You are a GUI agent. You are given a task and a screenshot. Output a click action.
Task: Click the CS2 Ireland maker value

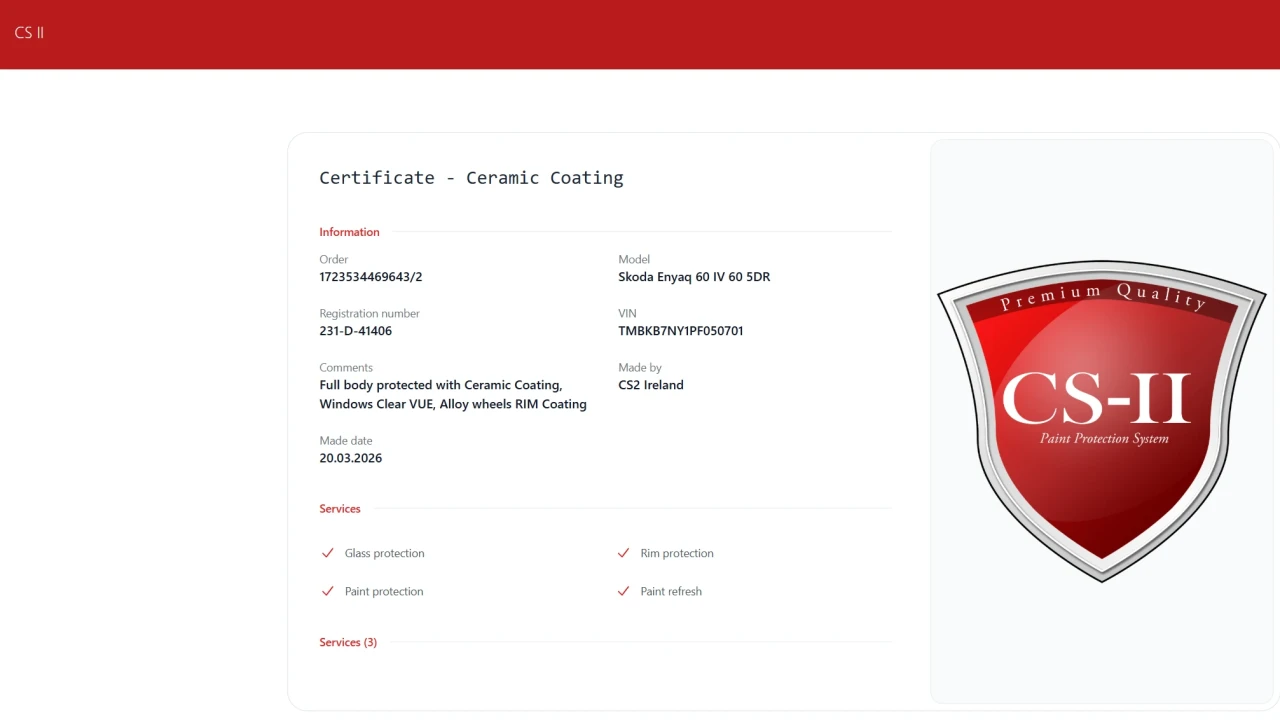651,385
